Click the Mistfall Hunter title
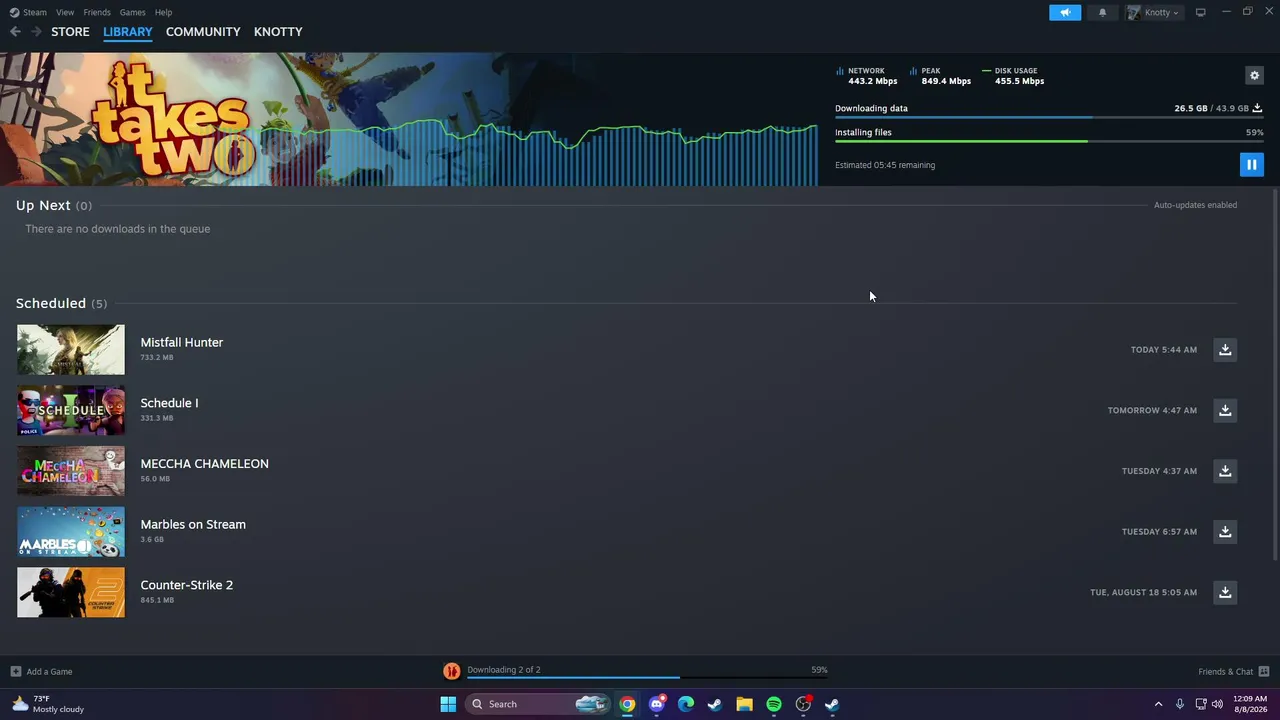This screenshot has width=1280, height=720. tap(182, 343)
